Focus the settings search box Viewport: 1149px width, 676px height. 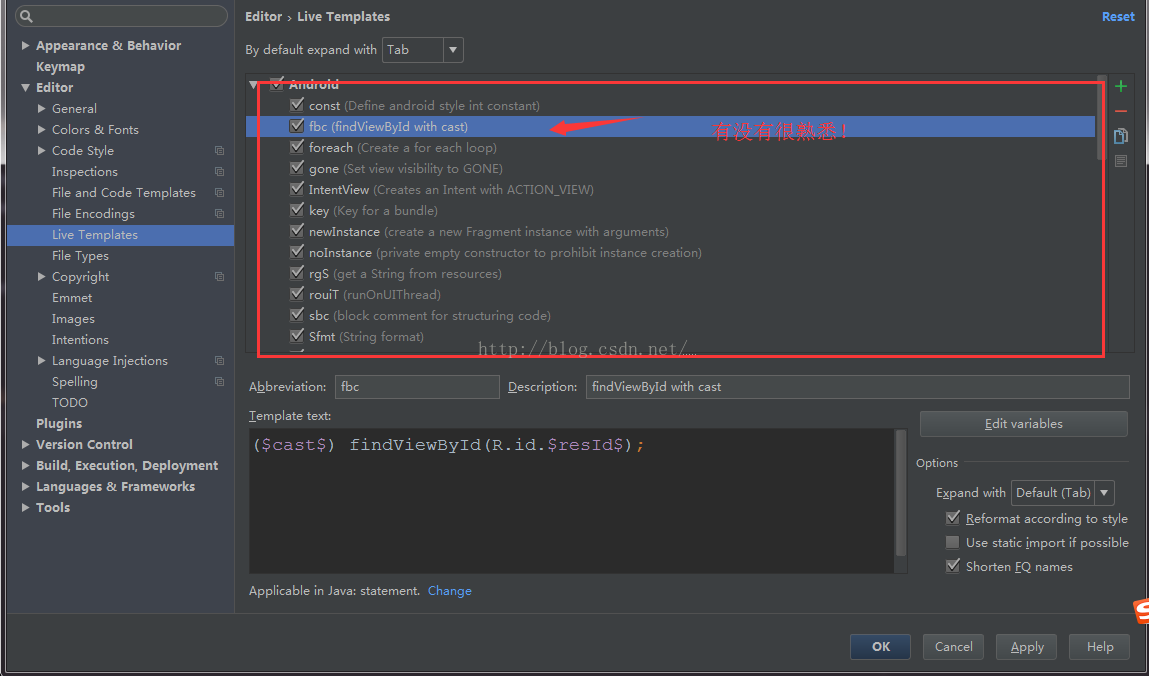click(x=121, y=15)
